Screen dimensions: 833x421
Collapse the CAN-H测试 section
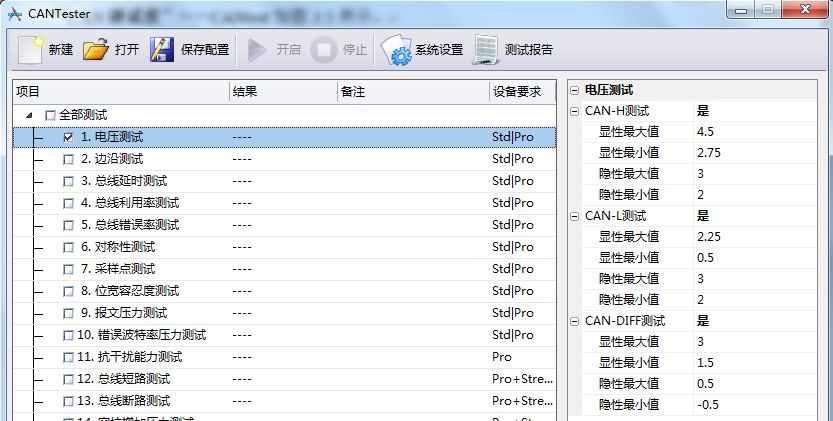[x=574, y=112]
